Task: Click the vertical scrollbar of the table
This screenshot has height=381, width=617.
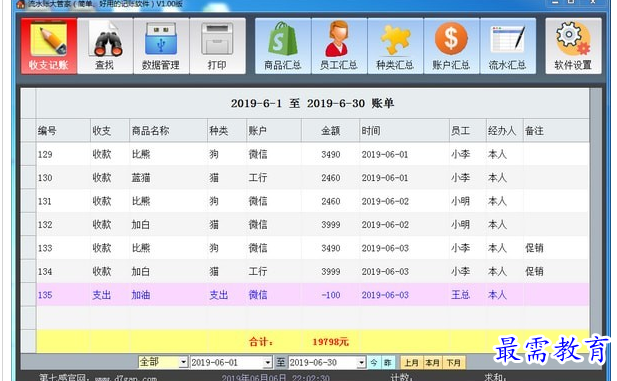Action: coord(596,220)
